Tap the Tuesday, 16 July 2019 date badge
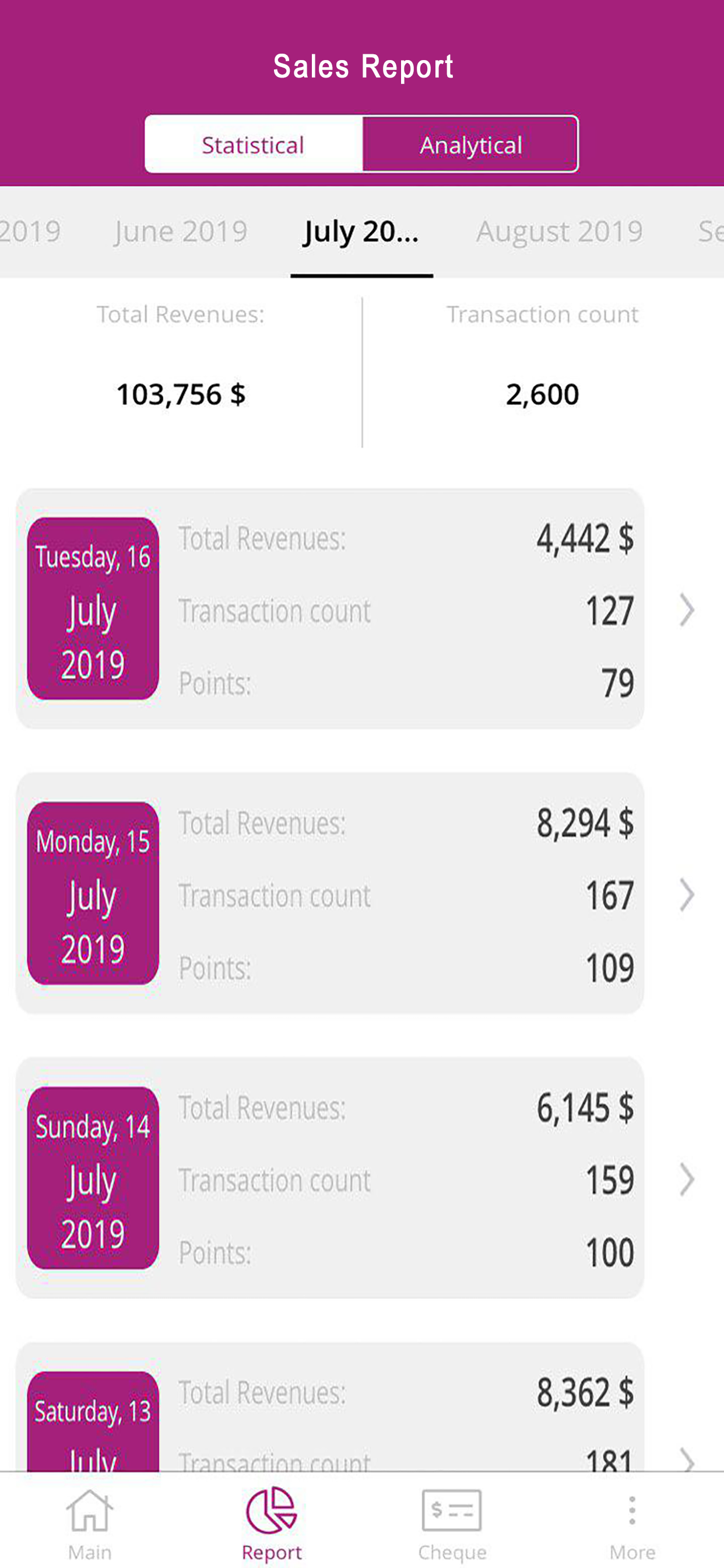724x1568 pixels. pos(93,608)
